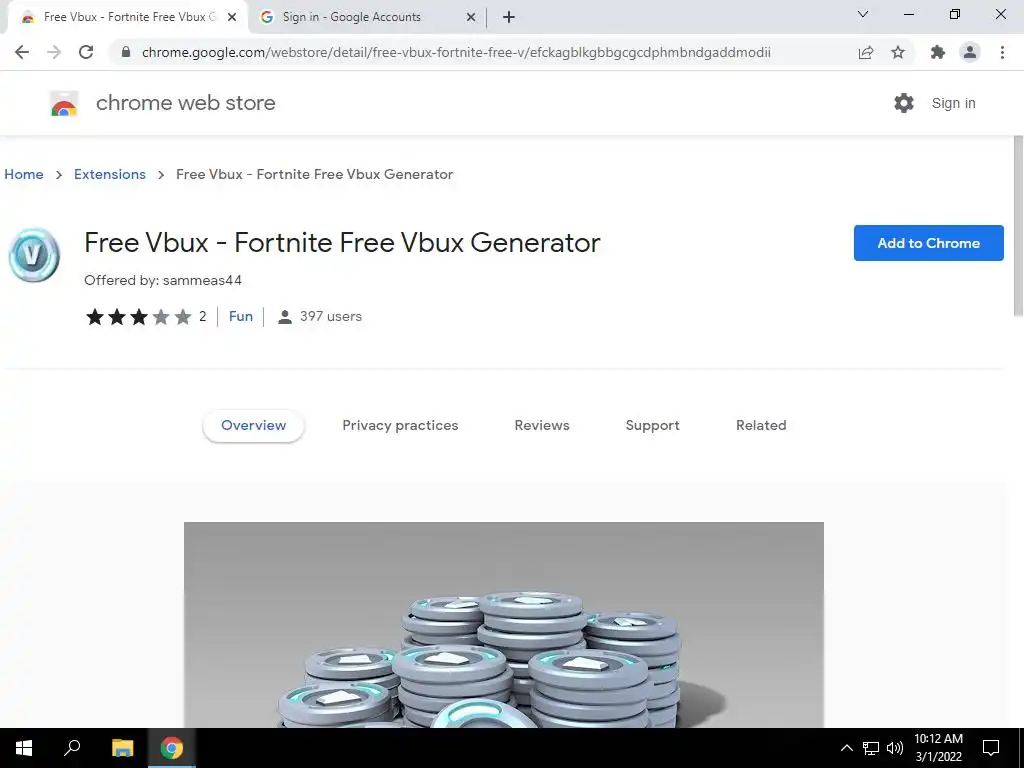Viewport: 1024px width, 768px height.
Task: Bookmark this page with the star icon
Action: [x=898, y=52]
